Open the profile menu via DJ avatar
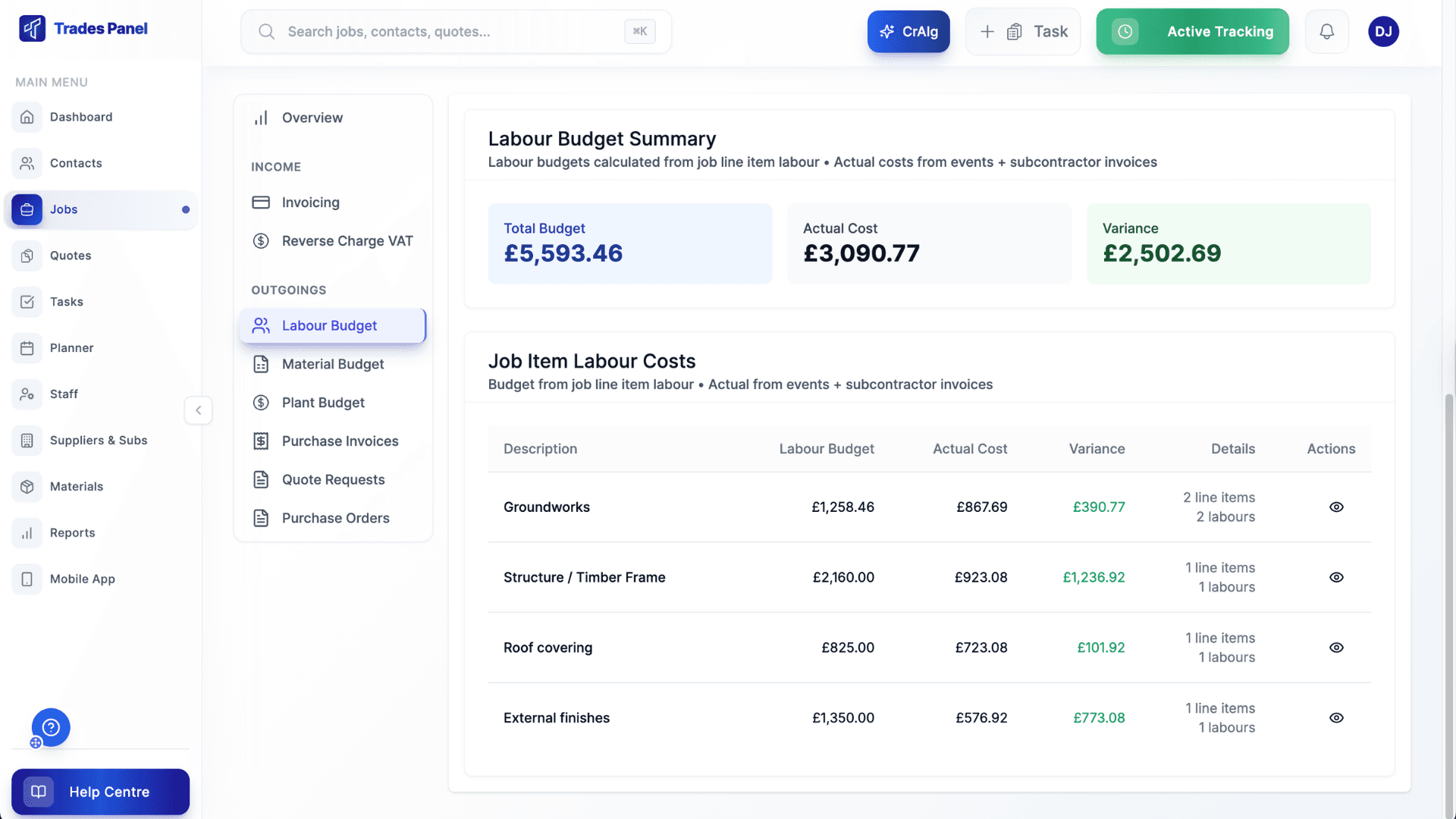1456x819 pixels. click(x=1383, y=31)
